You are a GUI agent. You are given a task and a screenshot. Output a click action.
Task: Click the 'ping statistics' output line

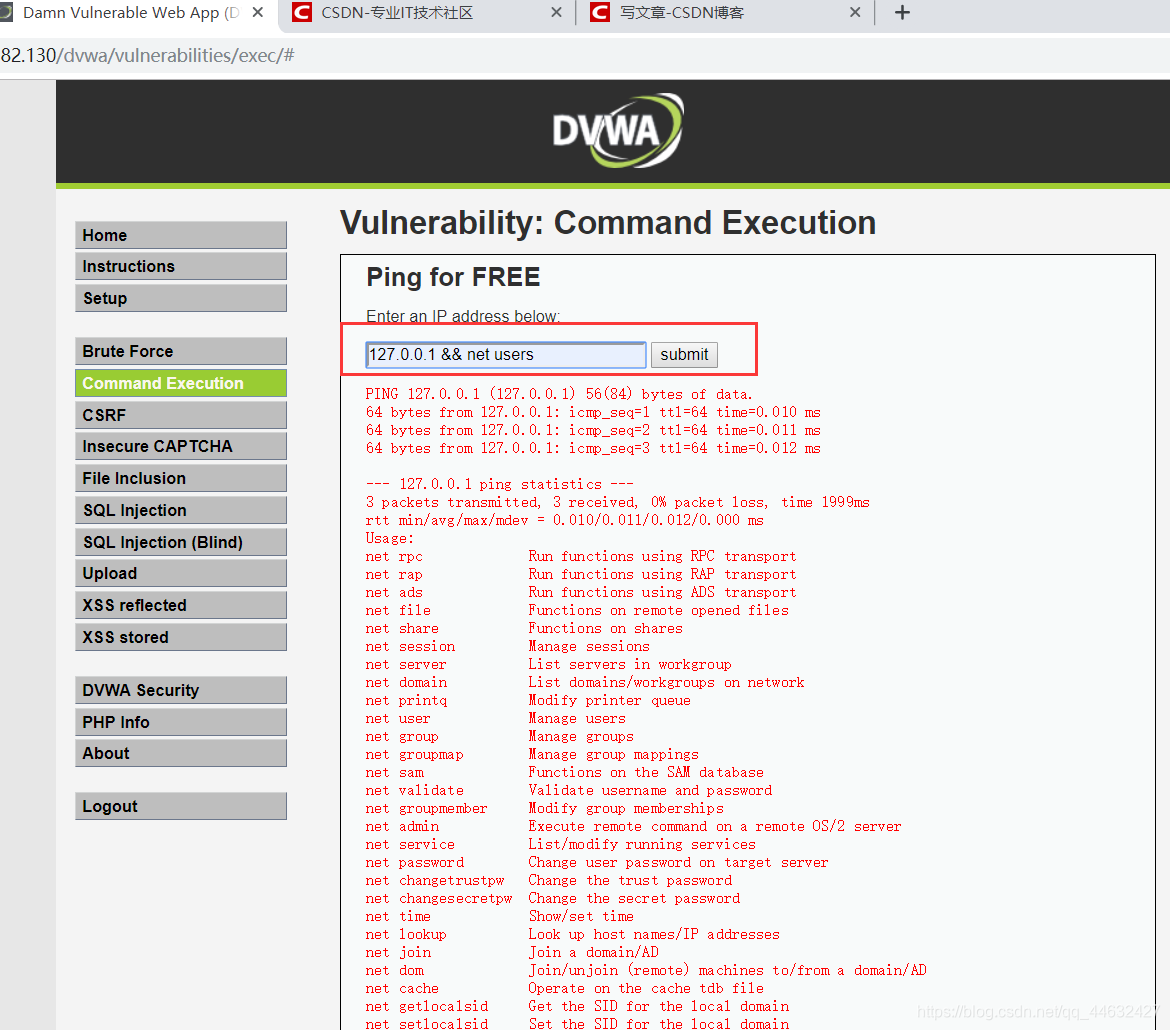pos(499,484)
